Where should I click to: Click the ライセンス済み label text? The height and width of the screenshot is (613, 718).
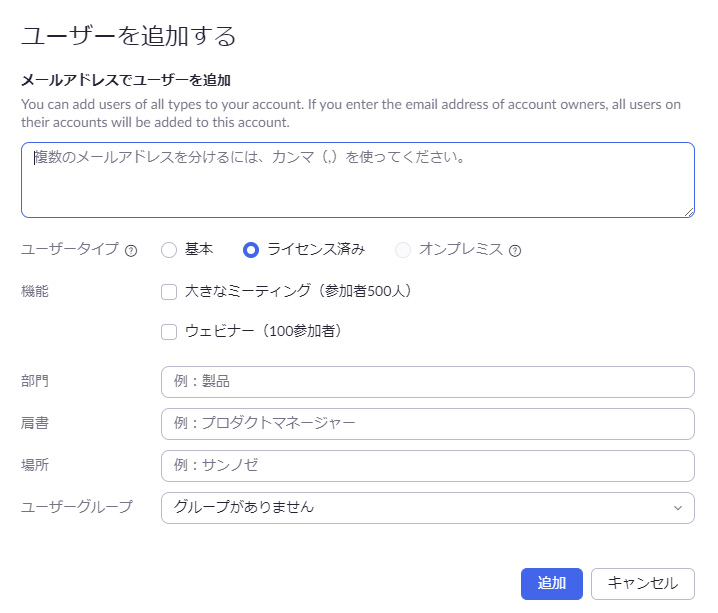[x=316, y=250]
